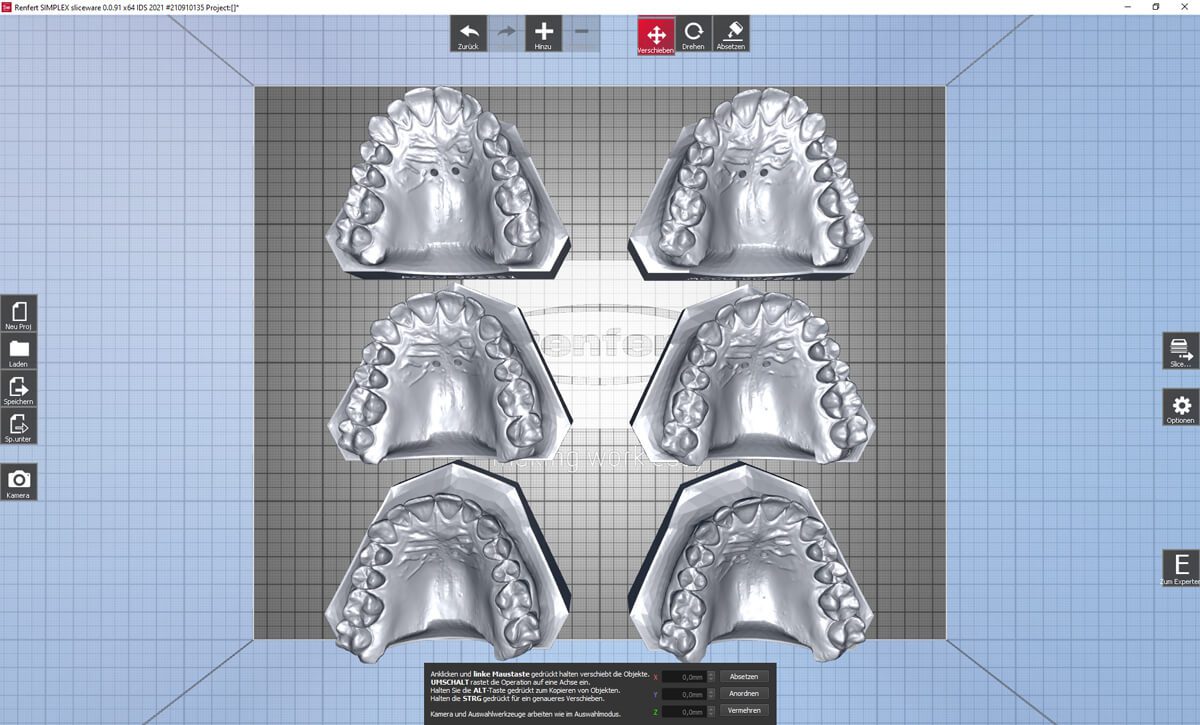The height and width of the screenshot is (725, 1200).
Task: Open the Laden folder icon
Action: click(x=19, y=352)
